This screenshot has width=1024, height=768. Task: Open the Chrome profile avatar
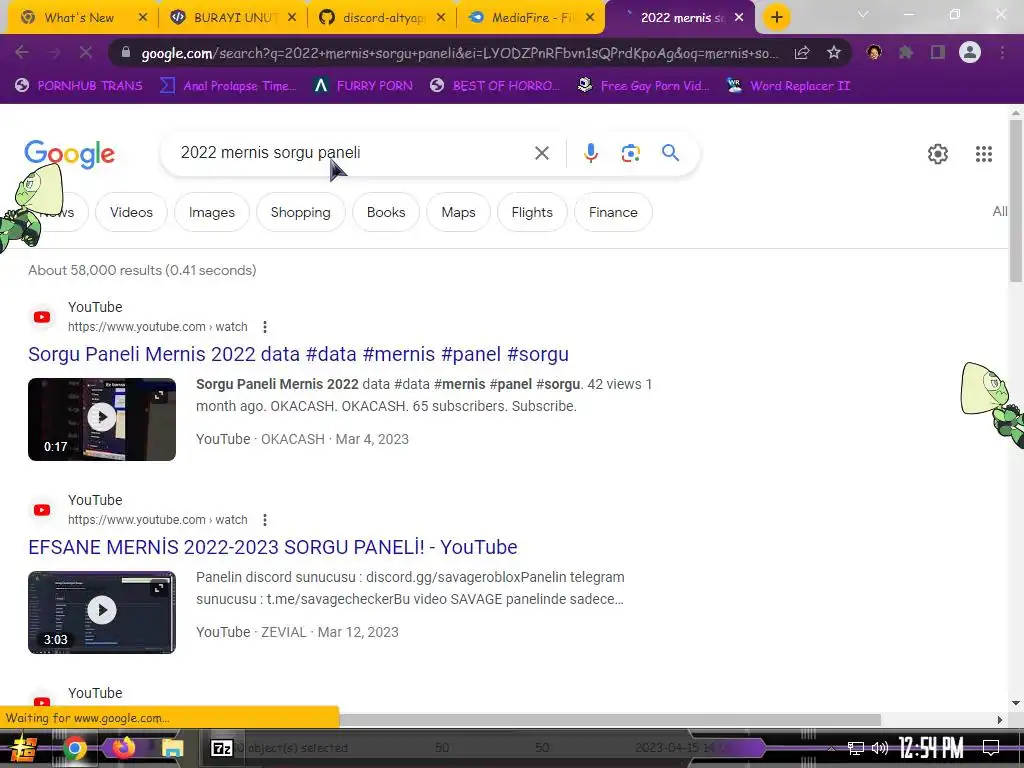coord(970,52)
